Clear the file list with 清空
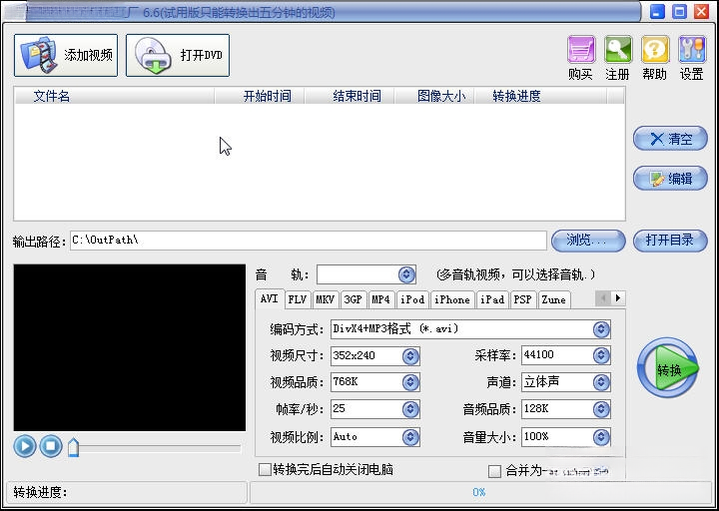719x511 pixels. click(670, 139)
